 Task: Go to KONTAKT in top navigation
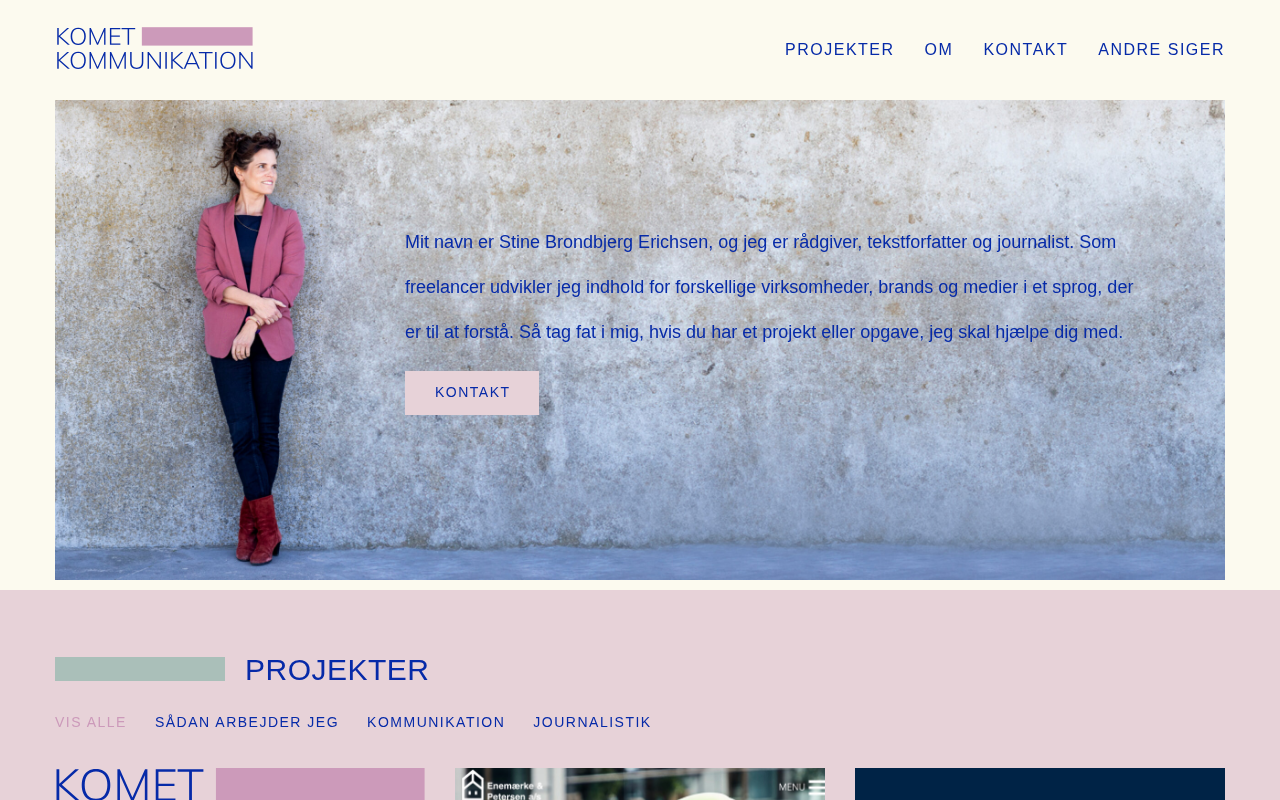point(1025,50)
